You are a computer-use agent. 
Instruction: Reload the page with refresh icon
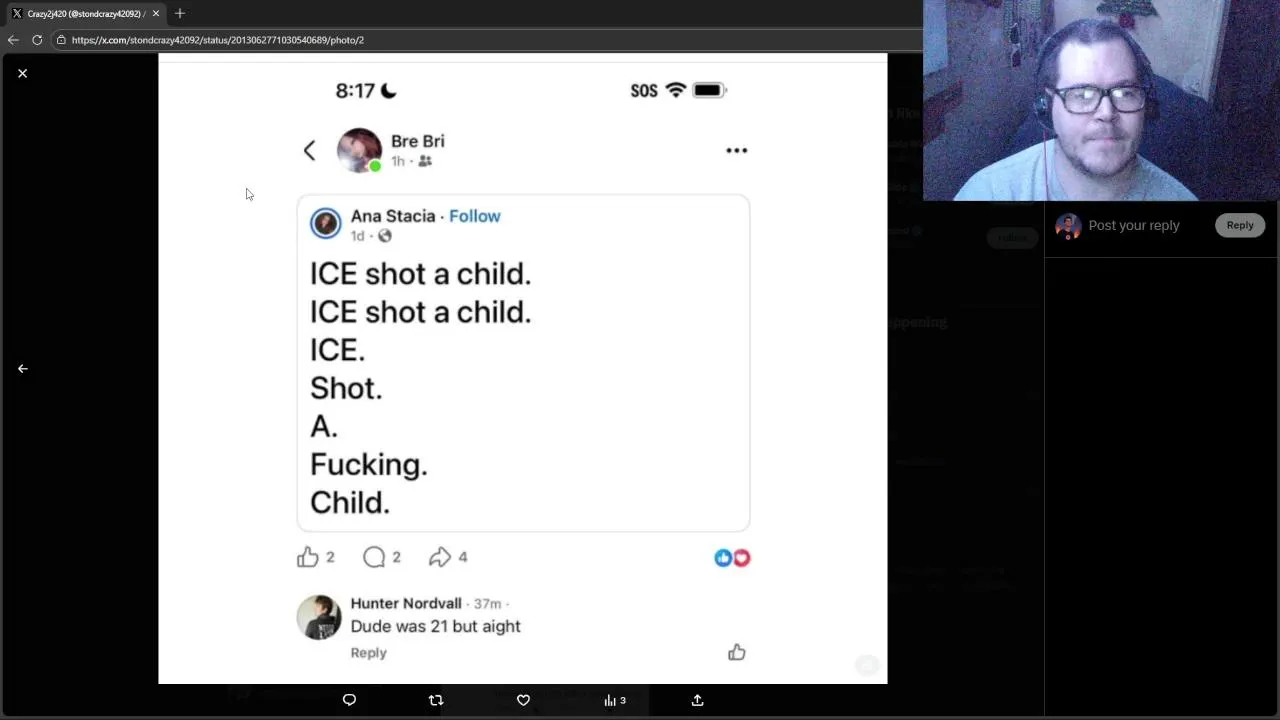37,40
